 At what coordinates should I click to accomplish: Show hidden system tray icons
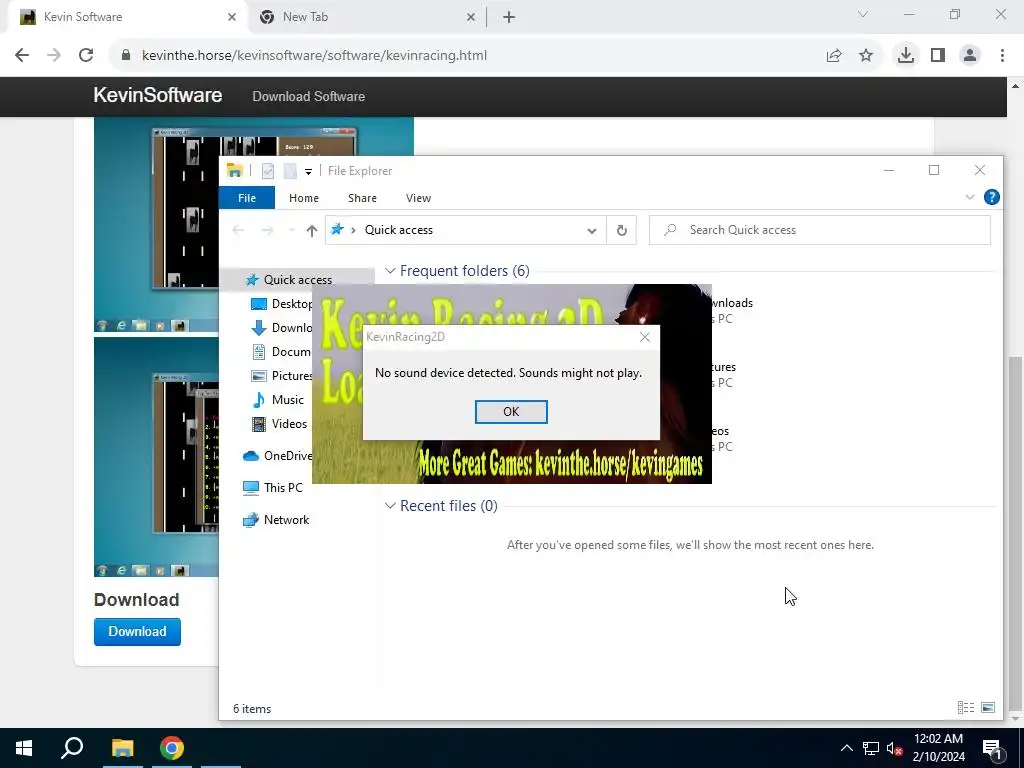pyautogui.click(x=846, y=748)
